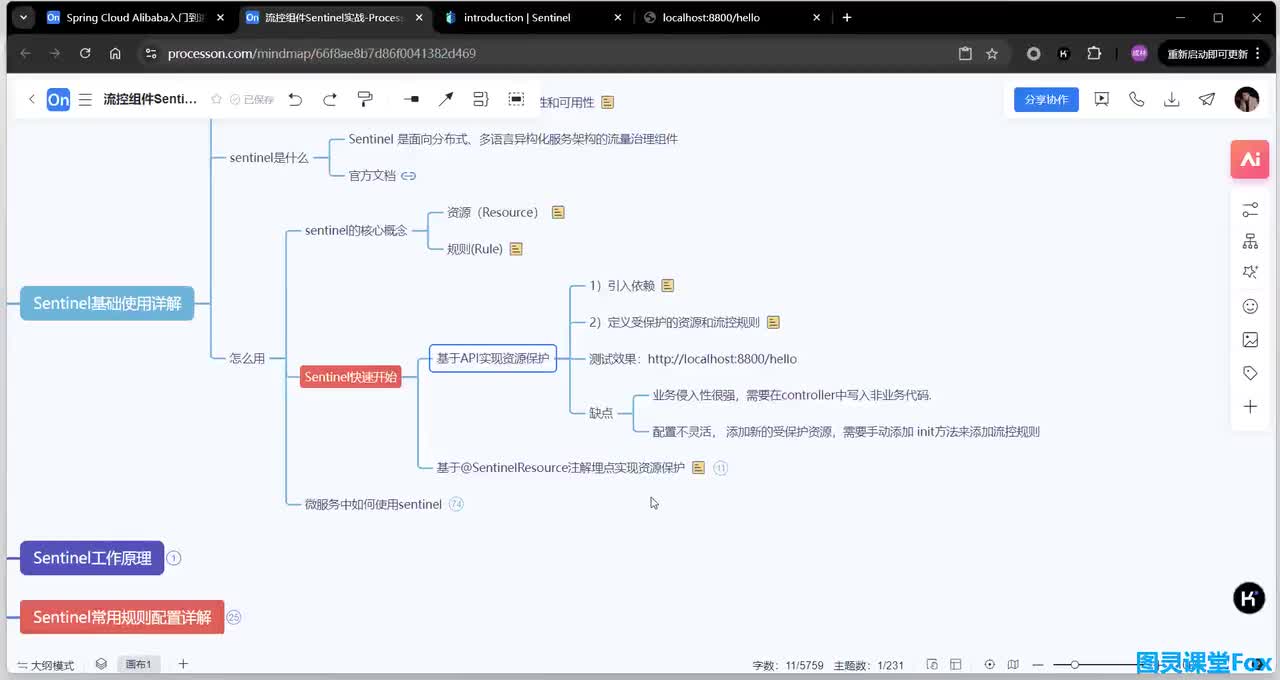
Task: Open the magic theme icon
Action: [1250, 272]
